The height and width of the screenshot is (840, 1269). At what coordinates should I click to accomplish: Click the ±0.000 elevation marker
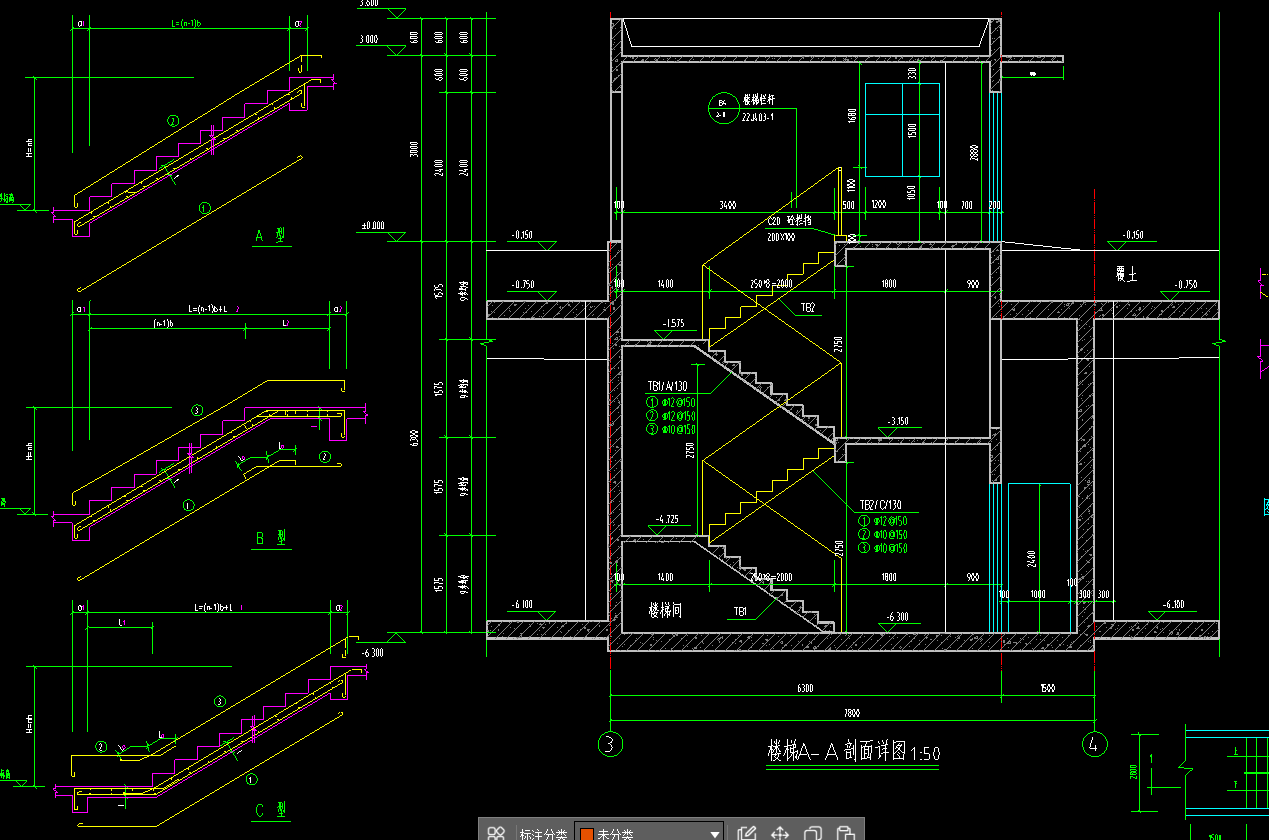pos(372,226)
